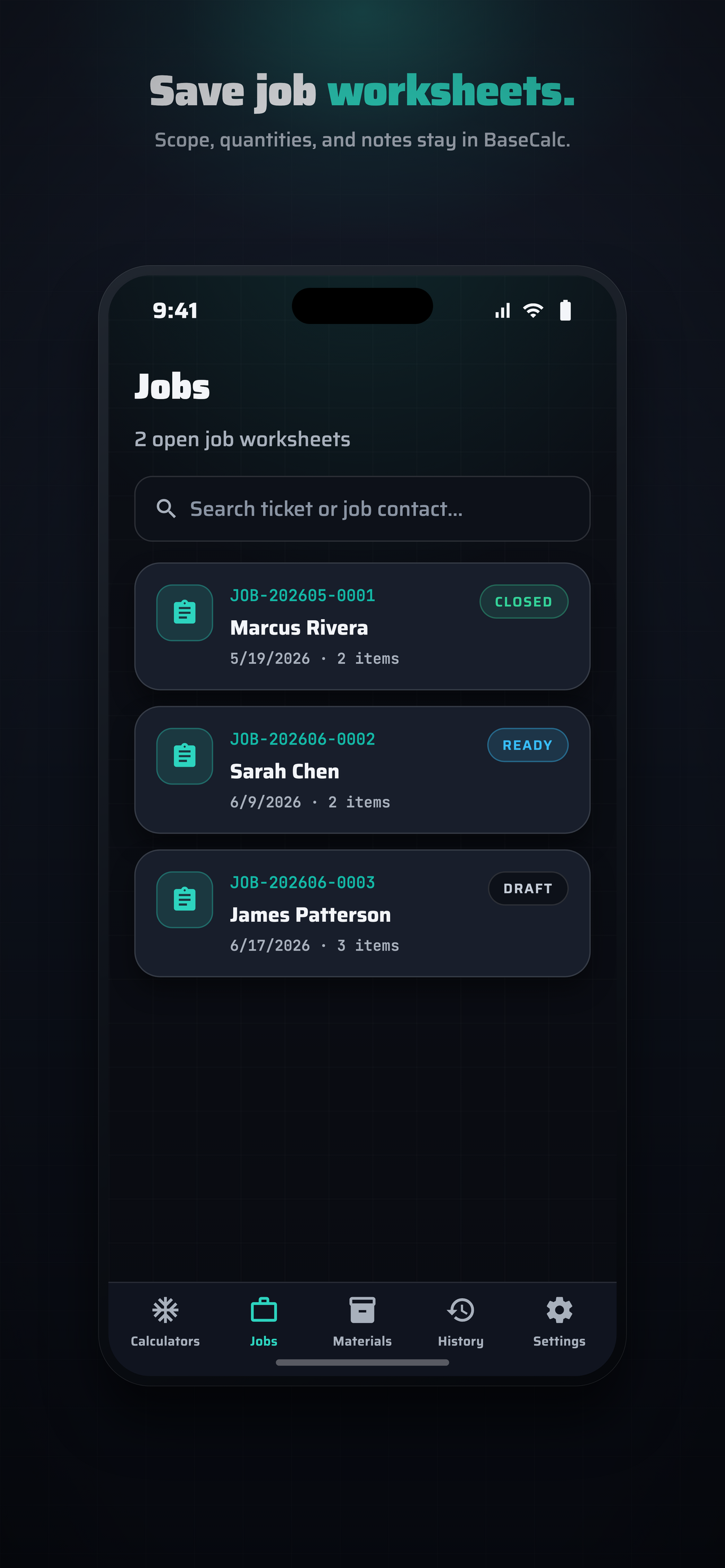Image resolution: width=725 pixels, height=1568 pixels.
Task: Open job JOB-202605-0001 ticket number
Action: click(303, 595)
